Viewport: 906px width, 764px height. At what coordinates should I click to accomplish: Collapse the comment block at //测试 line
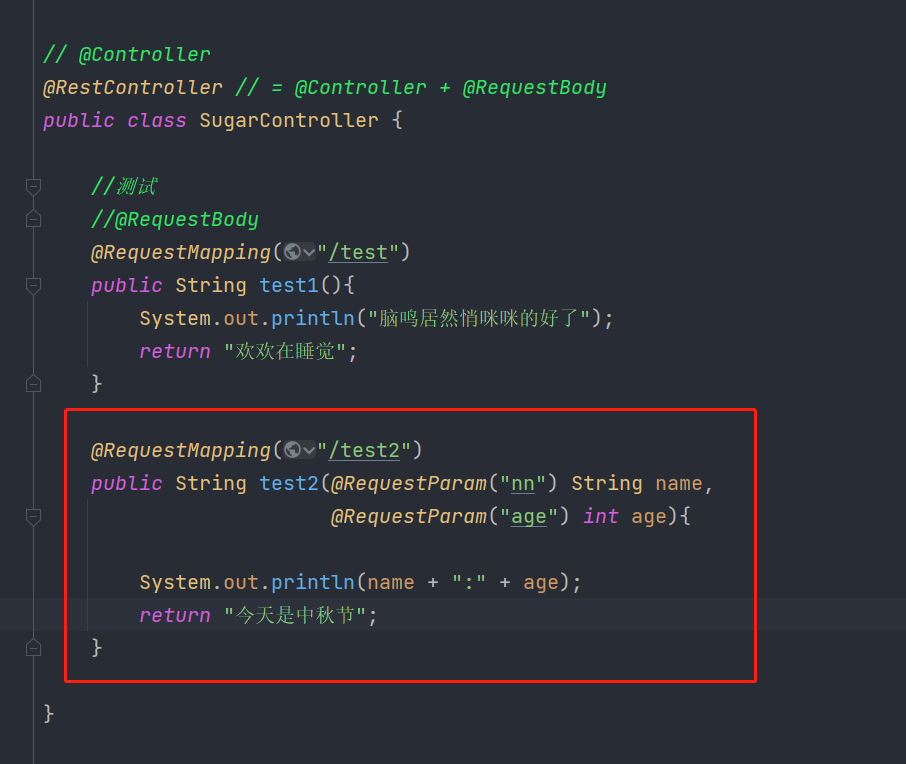point(34,187)
